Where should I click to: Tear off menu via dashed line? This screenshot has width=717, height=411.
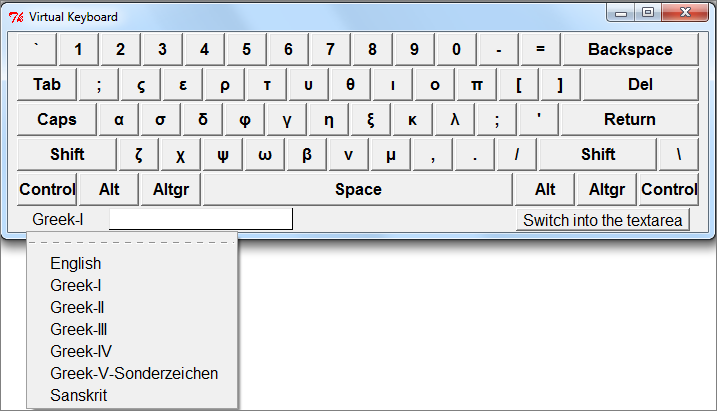(x=132, y=242)
